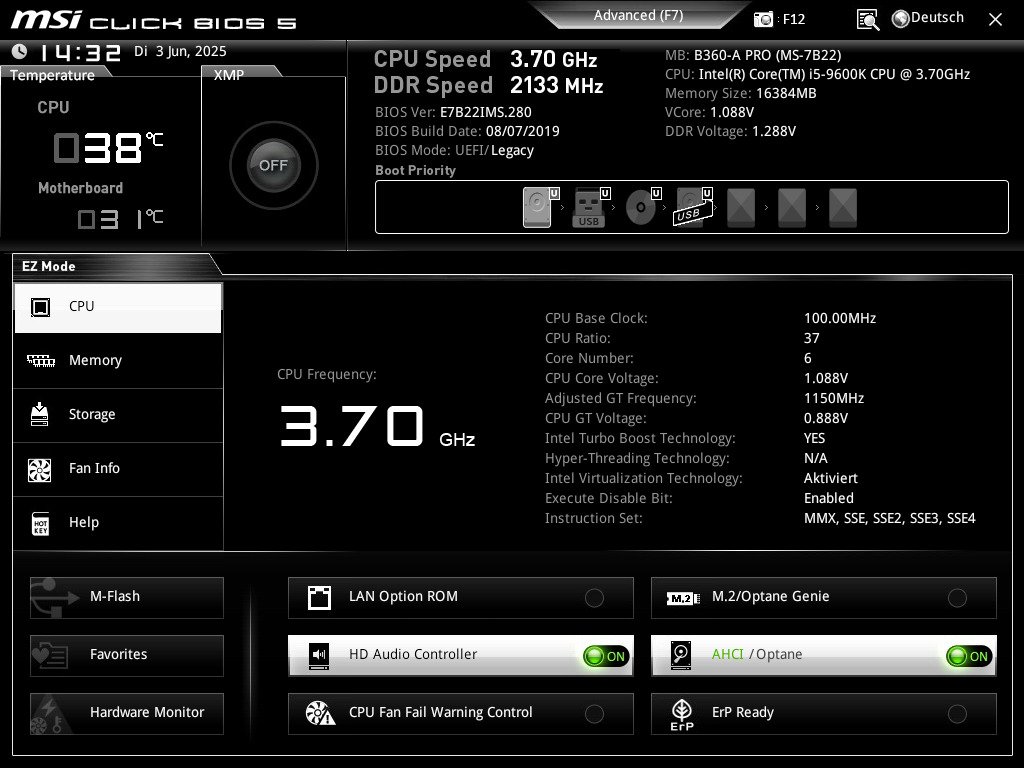Click the LAN Option ROM chip icon
The image size is (1024, 768).
coord(319,597)
